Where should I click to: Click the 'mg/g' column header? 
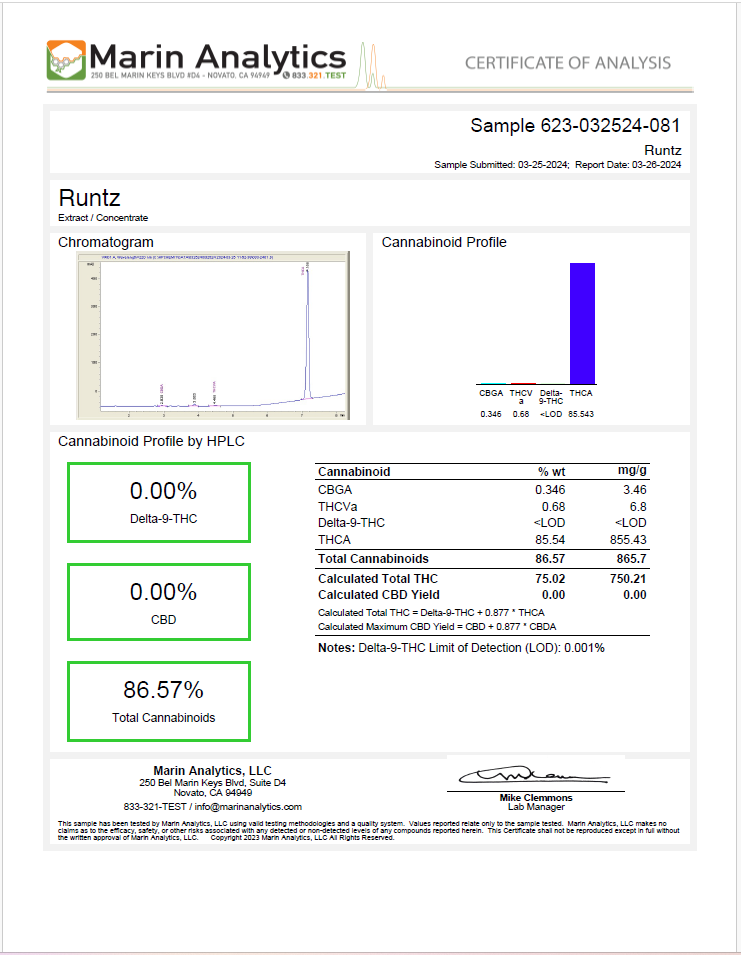[x=632, y=471]
